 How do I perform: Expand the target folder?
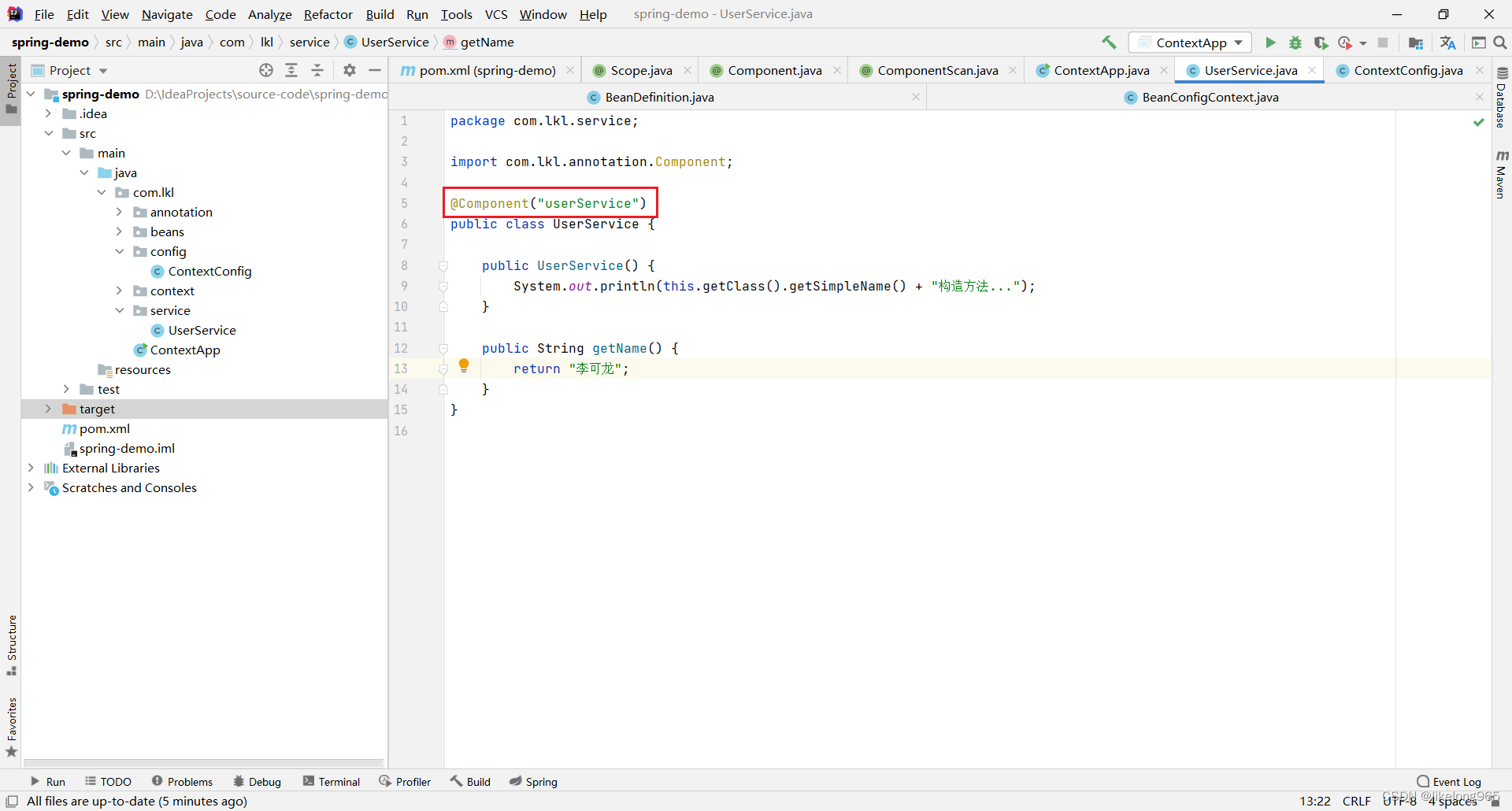point(48,409)
